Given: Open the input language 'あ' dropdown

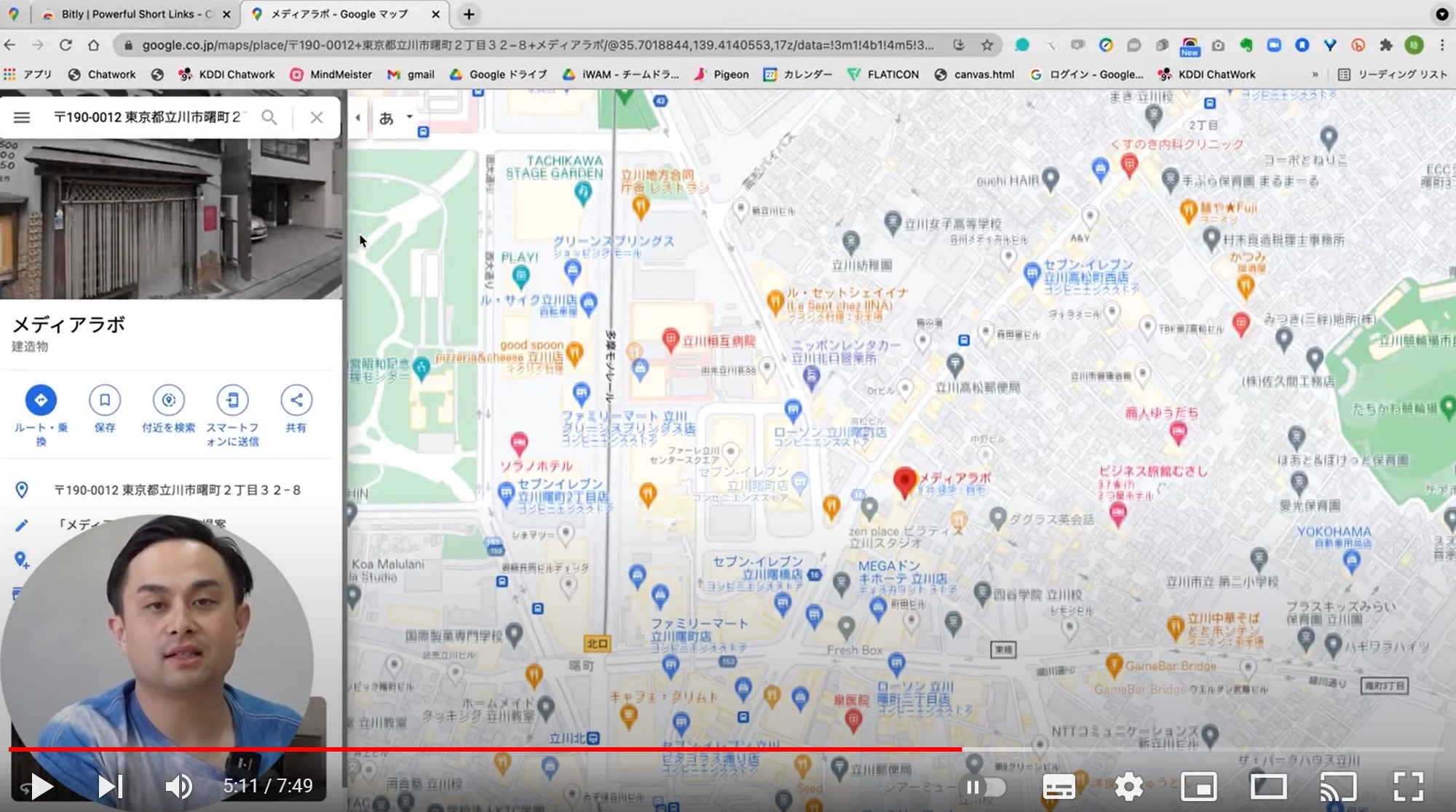Looking at the screenshot, I should pos(396,117).
